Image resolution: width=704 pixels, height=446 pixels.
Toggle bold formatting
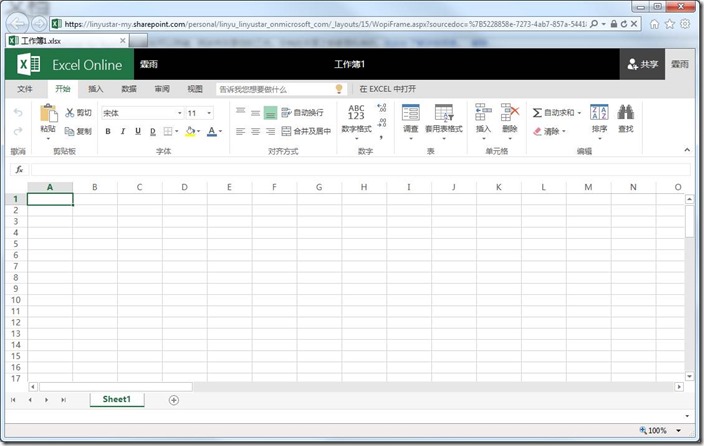108,131
